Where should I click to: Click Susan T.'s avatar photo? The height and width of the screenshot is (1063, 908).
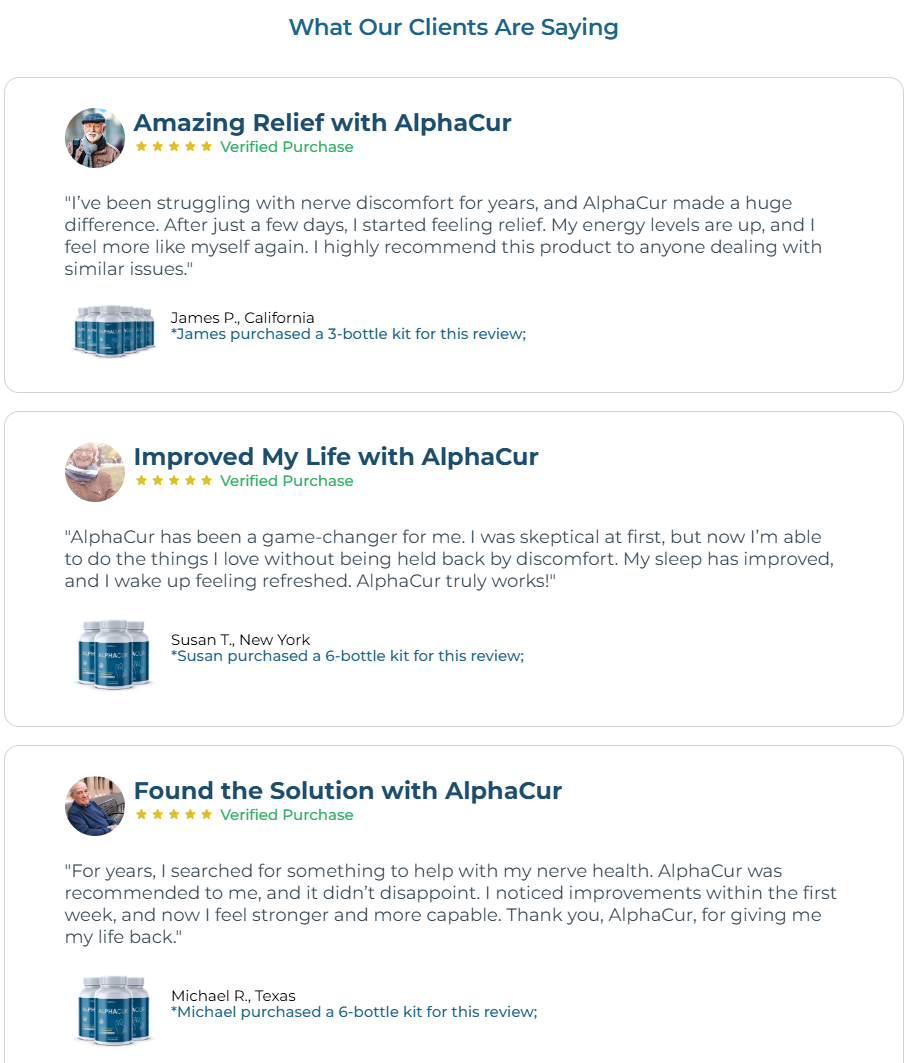point(95,472)
